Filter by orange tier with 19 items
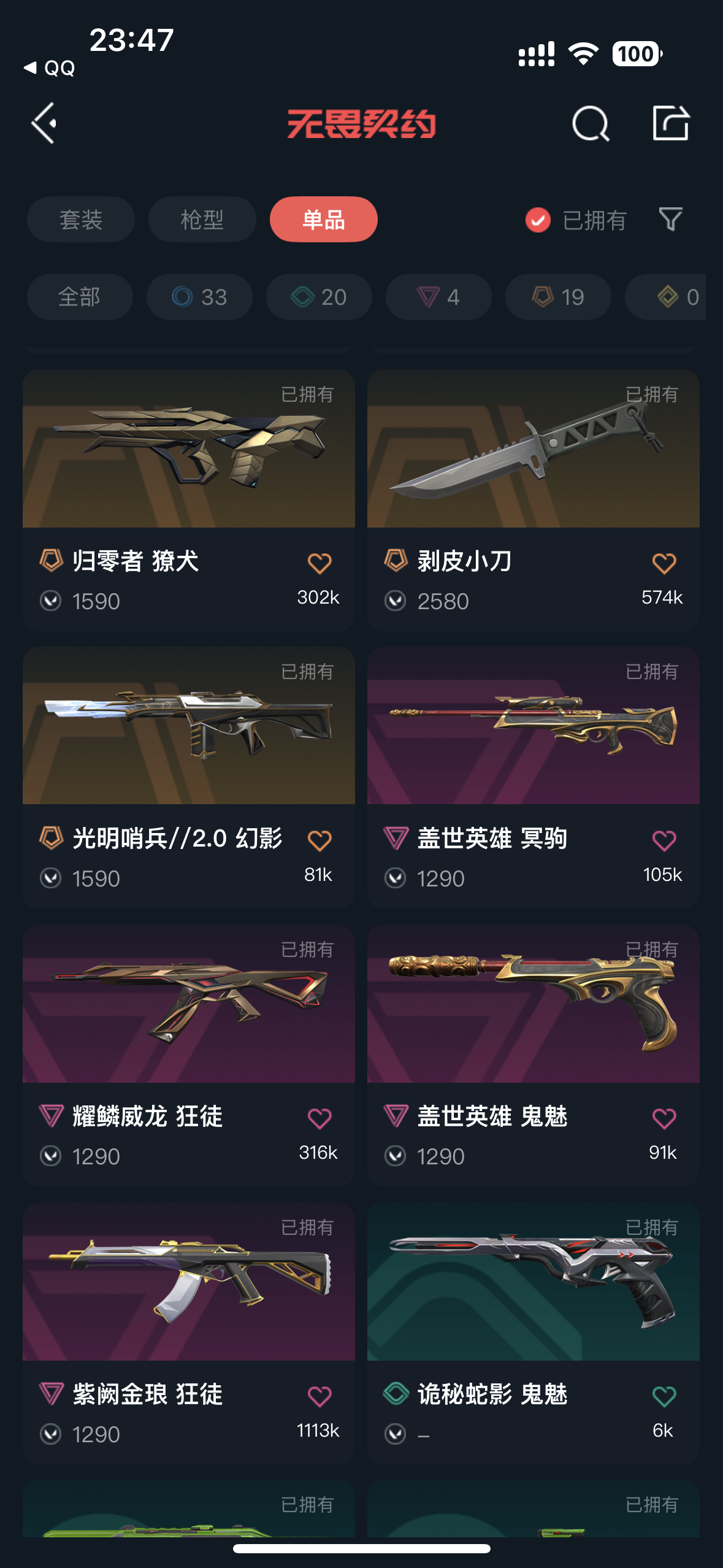This screenshot has height=1568, width=723. coord(558,297)
